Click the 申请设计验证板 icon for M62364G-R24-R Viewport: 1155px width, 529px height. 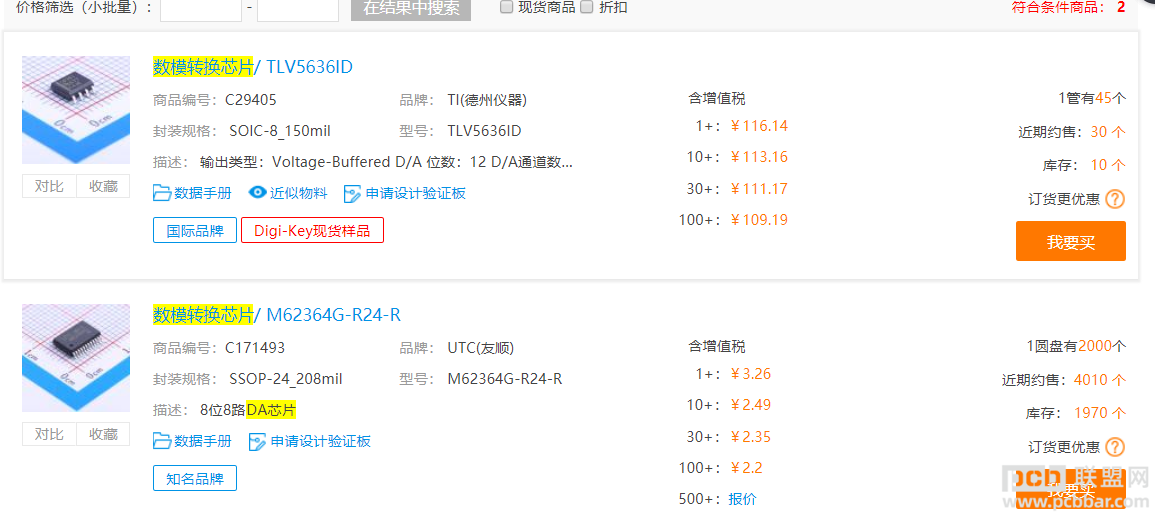tap(258, 442)
